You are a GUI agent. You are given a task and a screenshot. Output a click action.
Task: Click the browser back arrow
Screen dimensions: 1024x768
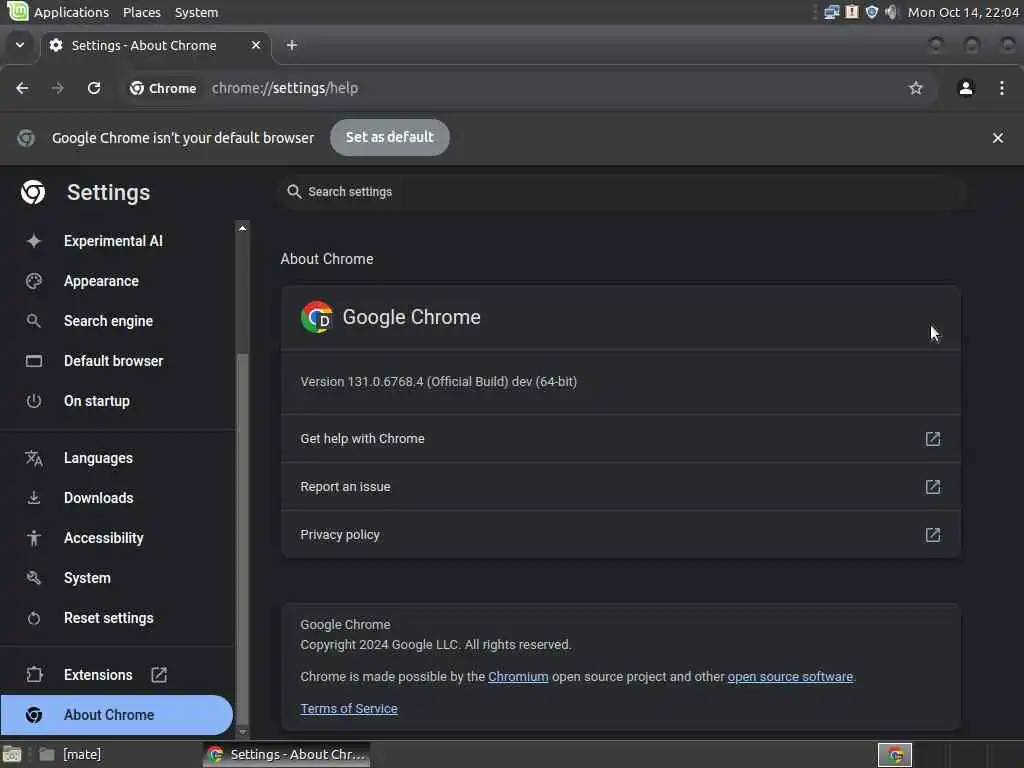22,88
